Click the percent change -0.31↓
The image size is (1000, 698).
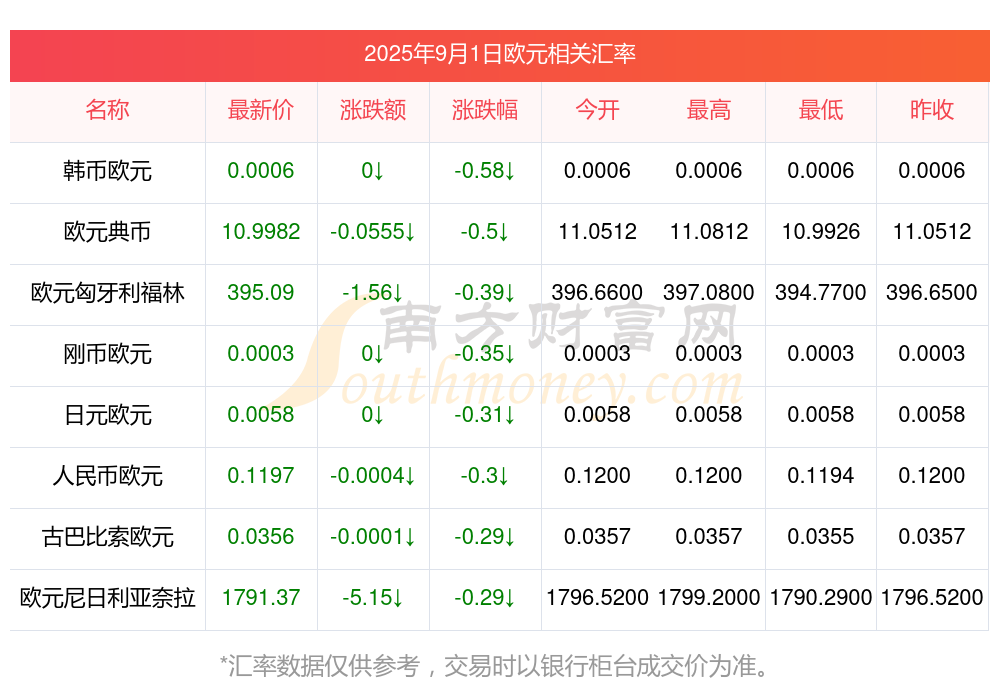[x=485, y=415]
